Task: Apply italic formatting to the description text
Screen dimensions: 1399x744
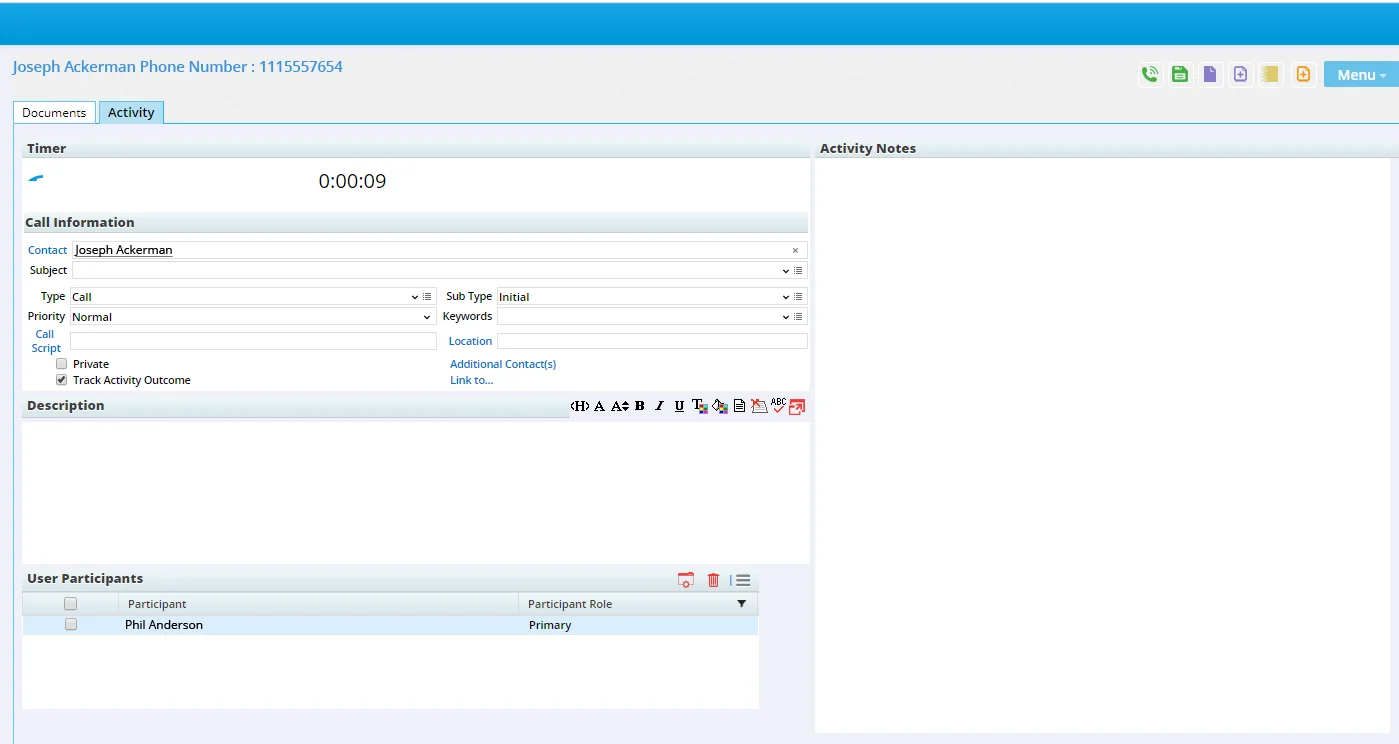Action: [x=659, y=406]
